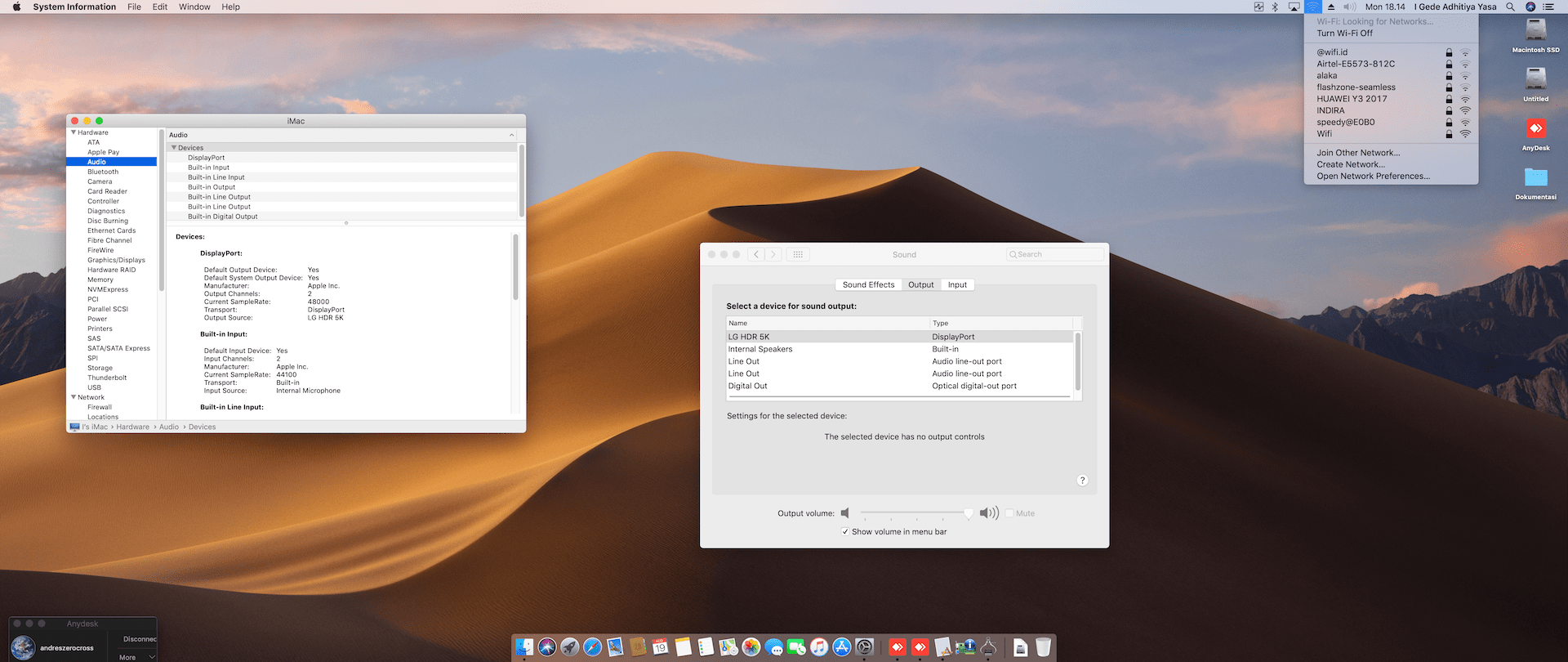This screenshot has width=1568, height=662.
Task: Click Open Network Preferences
Action: click(1373, 176)
